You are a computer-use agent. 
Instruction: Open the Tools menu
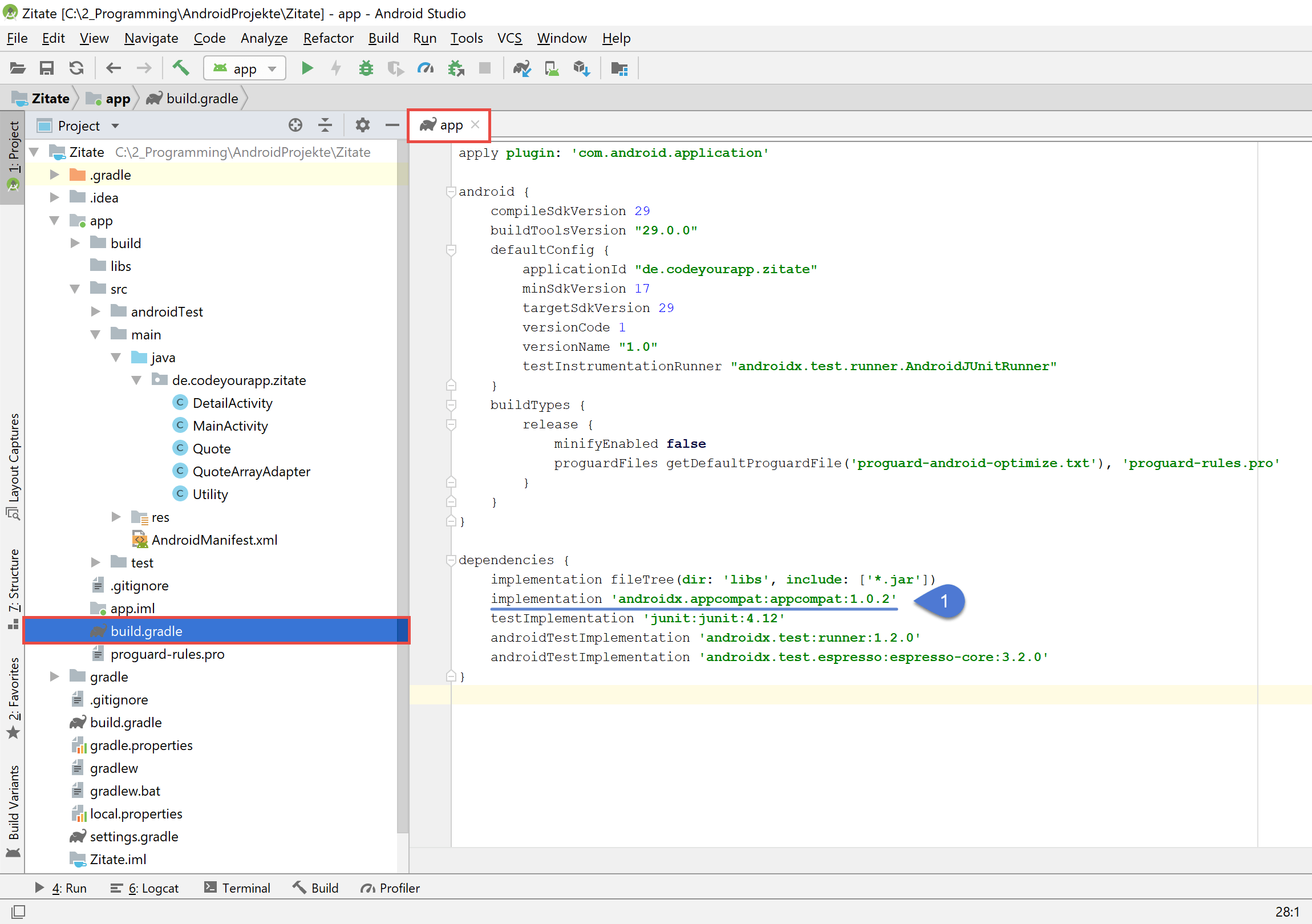467,38
